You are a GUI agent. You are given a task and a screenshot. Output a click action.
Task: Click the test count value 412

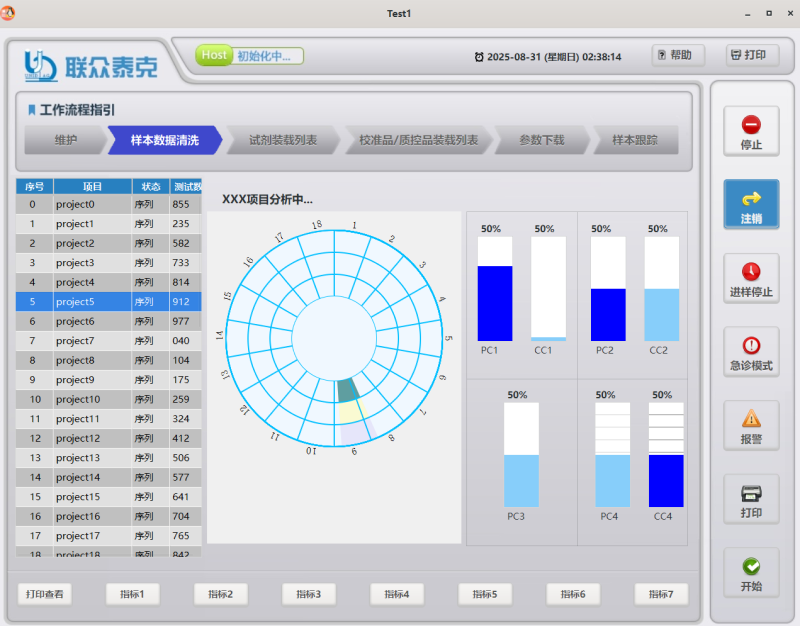(181, 438)
